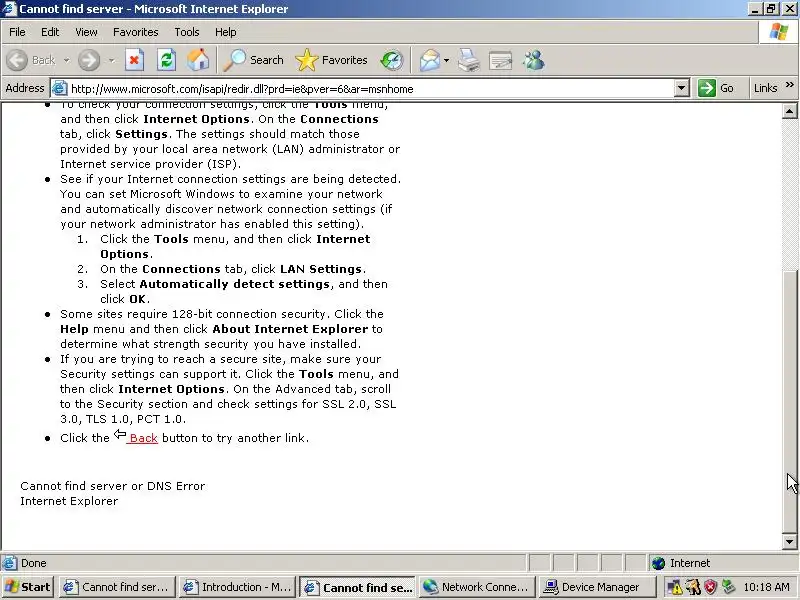Open the Help menu

coord(226,32)
